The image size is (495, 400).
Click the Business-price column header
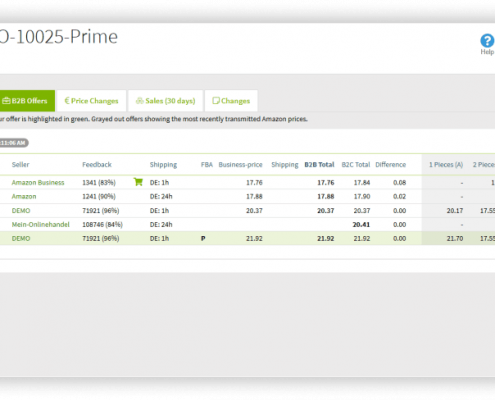pos(240,165)
